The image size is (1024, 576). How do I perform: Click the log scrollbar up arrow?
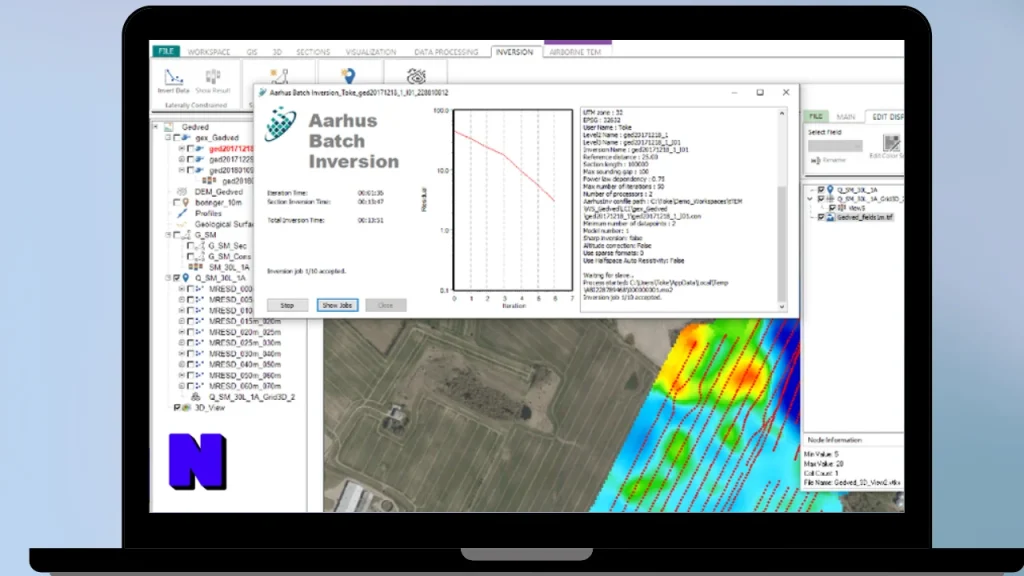782,113
